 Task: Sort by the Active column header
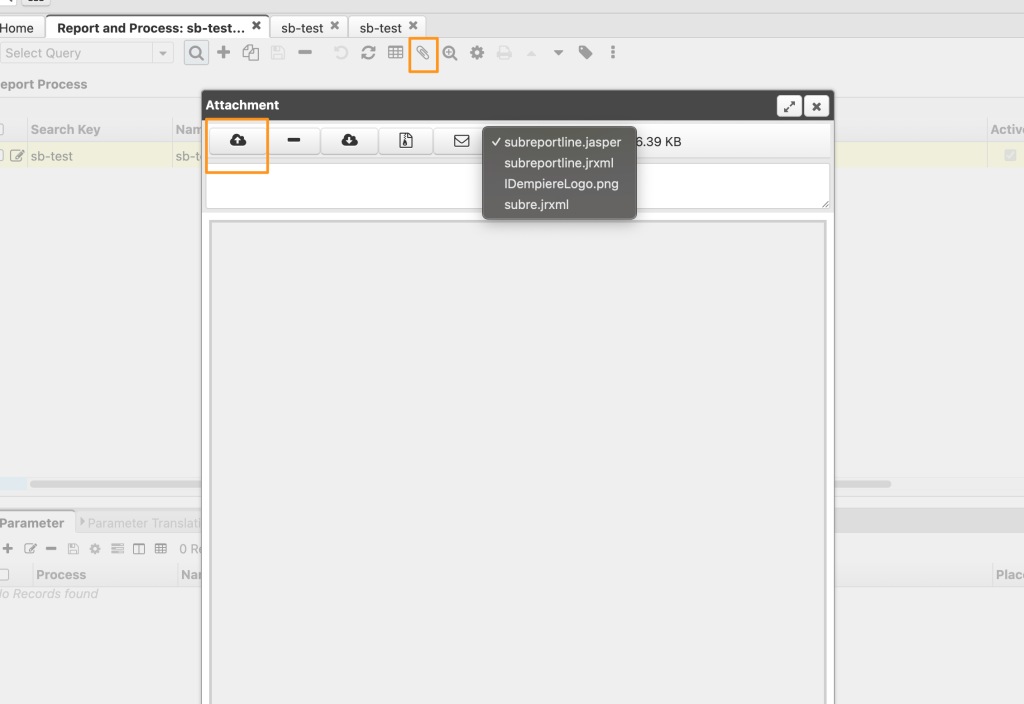click(1006, 129)
